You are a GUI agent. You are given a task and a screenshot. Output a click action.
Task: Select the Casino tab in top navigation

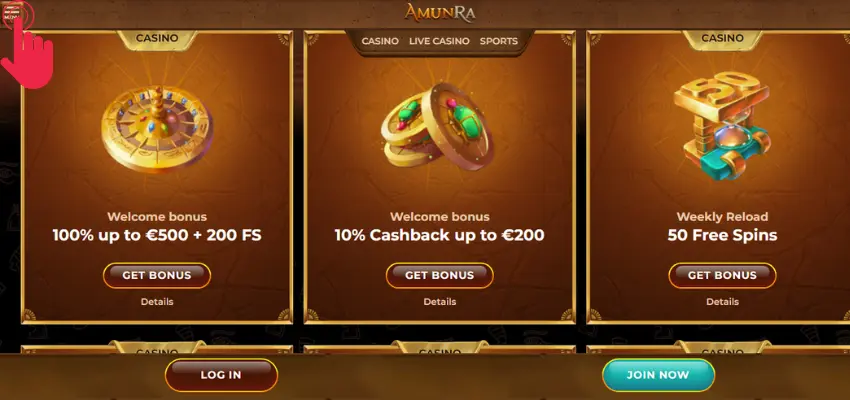coord(380,41)
